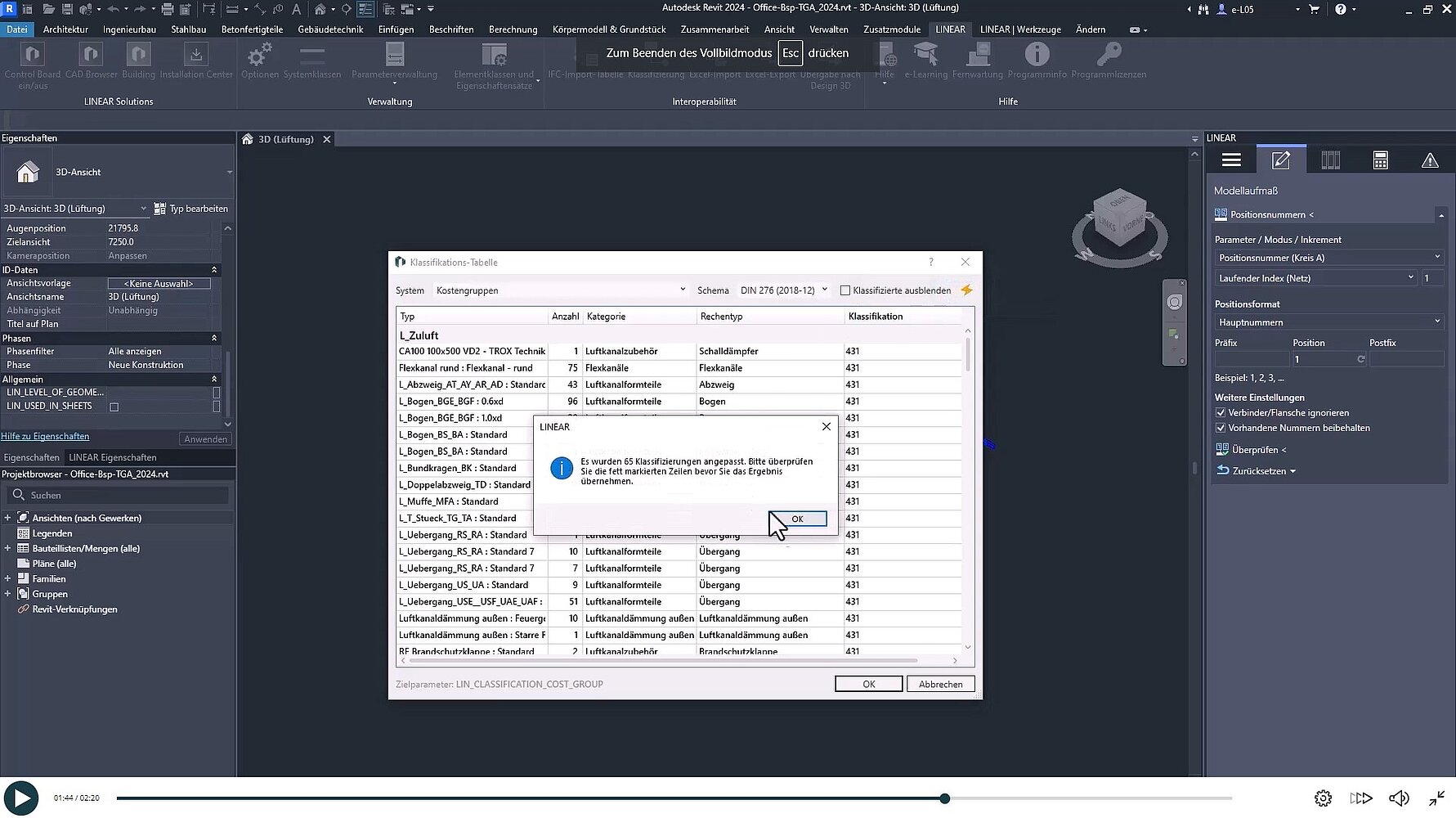Open the Architektur ribbon tab

click(x=65, y=29)
